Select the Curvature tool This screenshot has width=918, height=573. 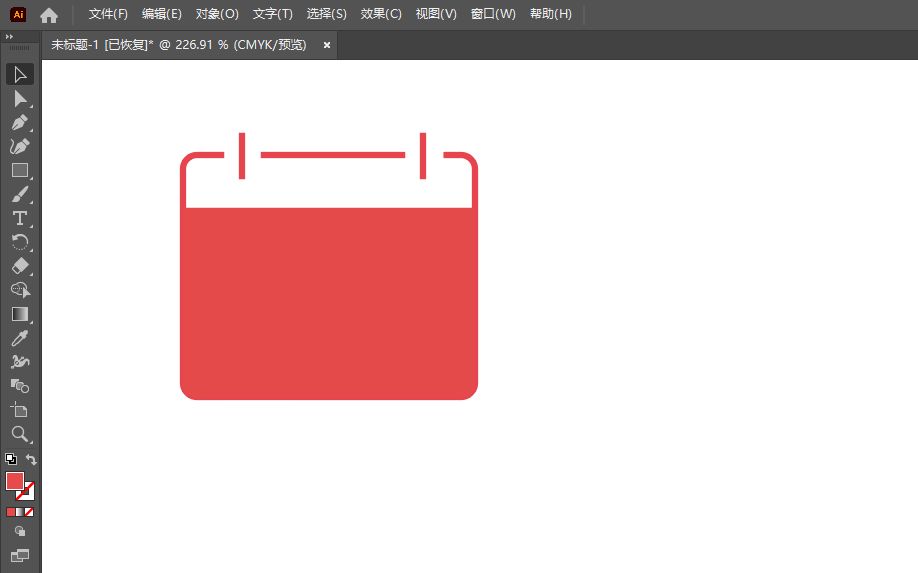20,146
